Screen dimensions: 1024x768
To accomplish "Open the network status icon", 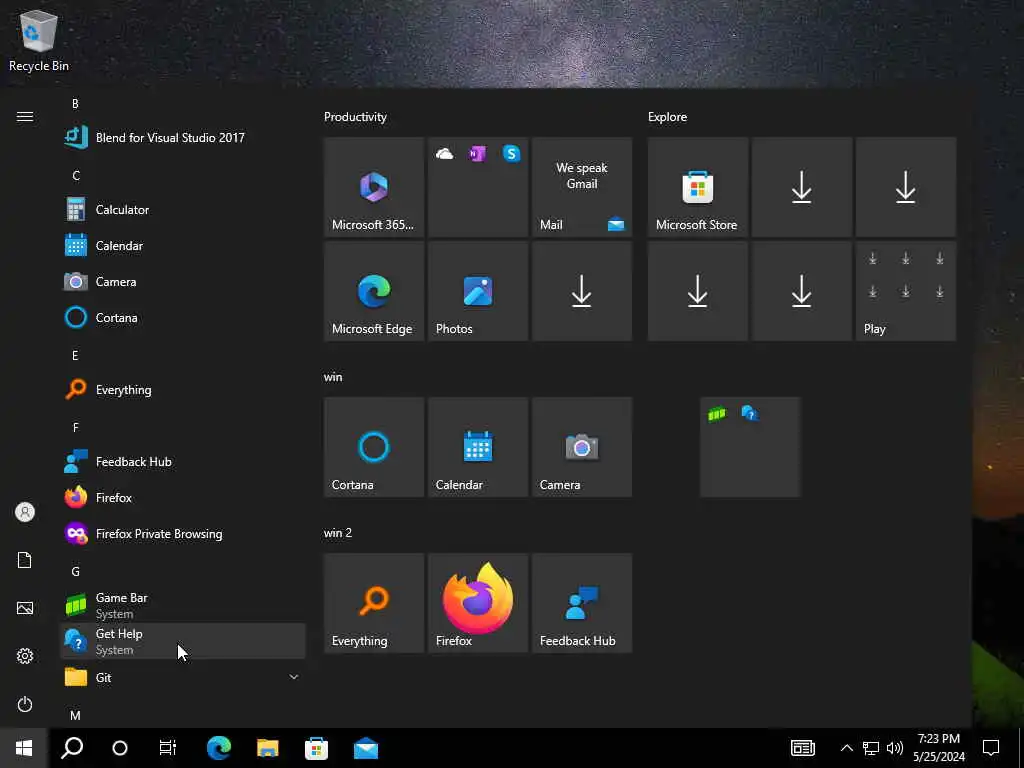I will (x=871, y=748).
